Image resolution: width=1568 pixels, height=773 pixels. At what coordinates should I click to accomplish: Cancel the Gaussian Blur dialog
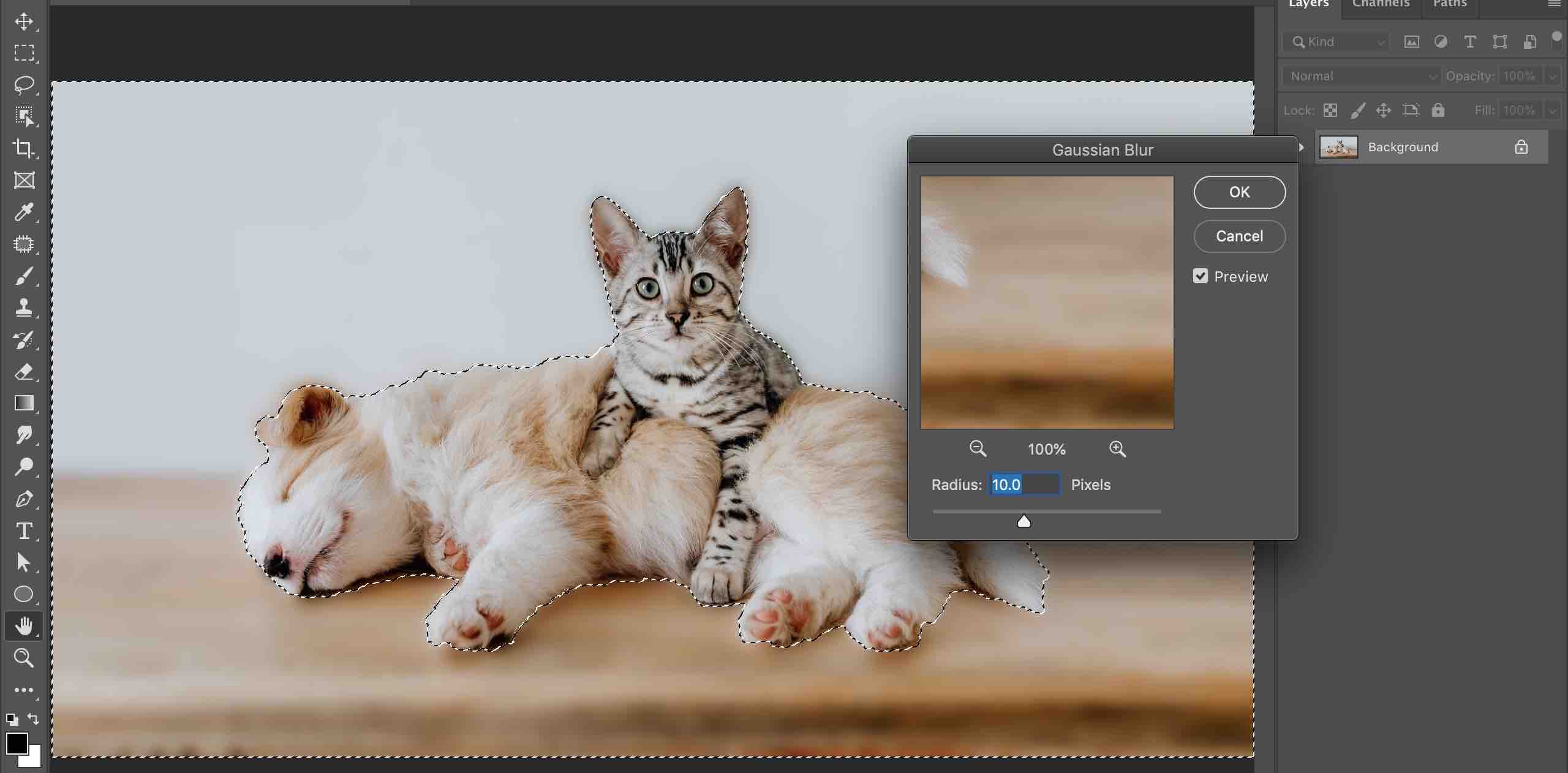(1239, 236)
